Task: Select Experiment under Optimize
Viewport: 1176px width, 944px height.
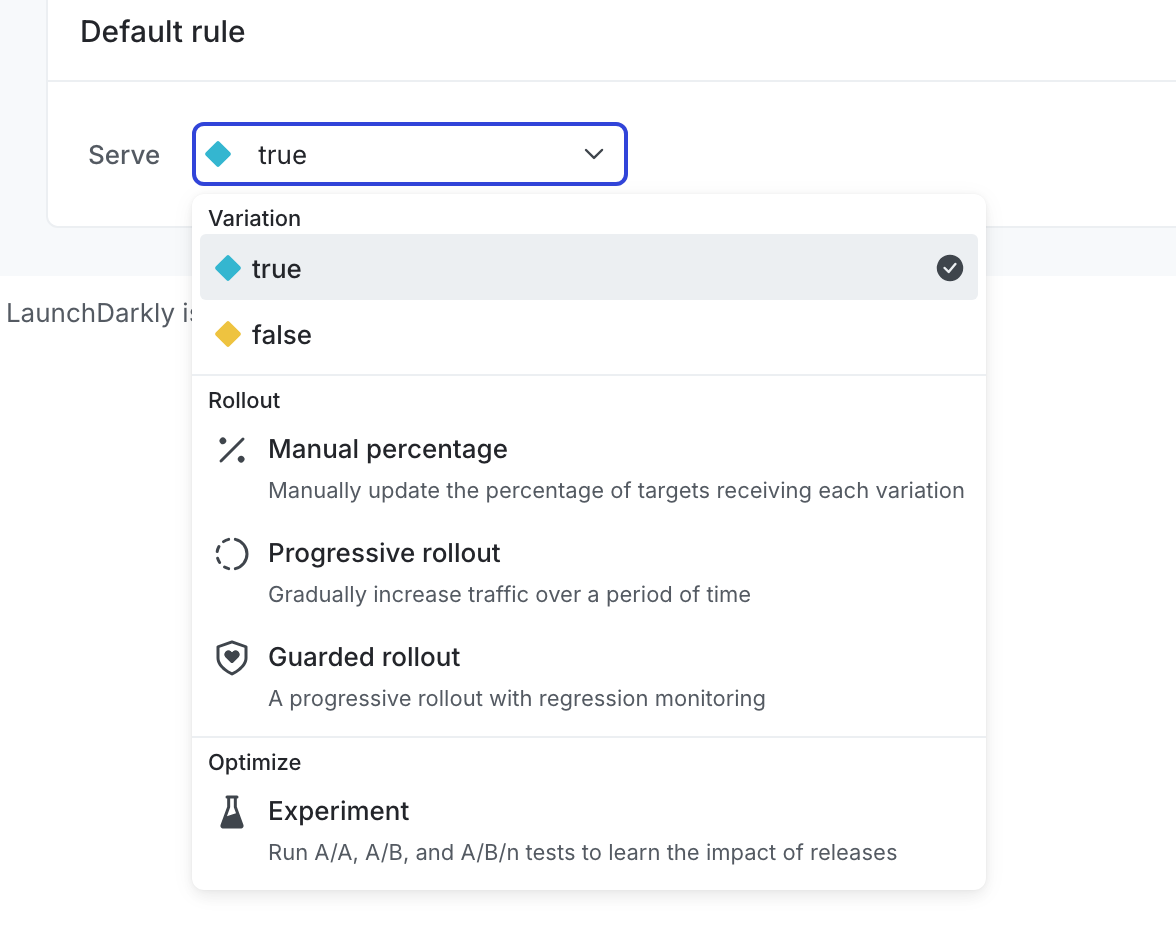Action: coord(339,811)
